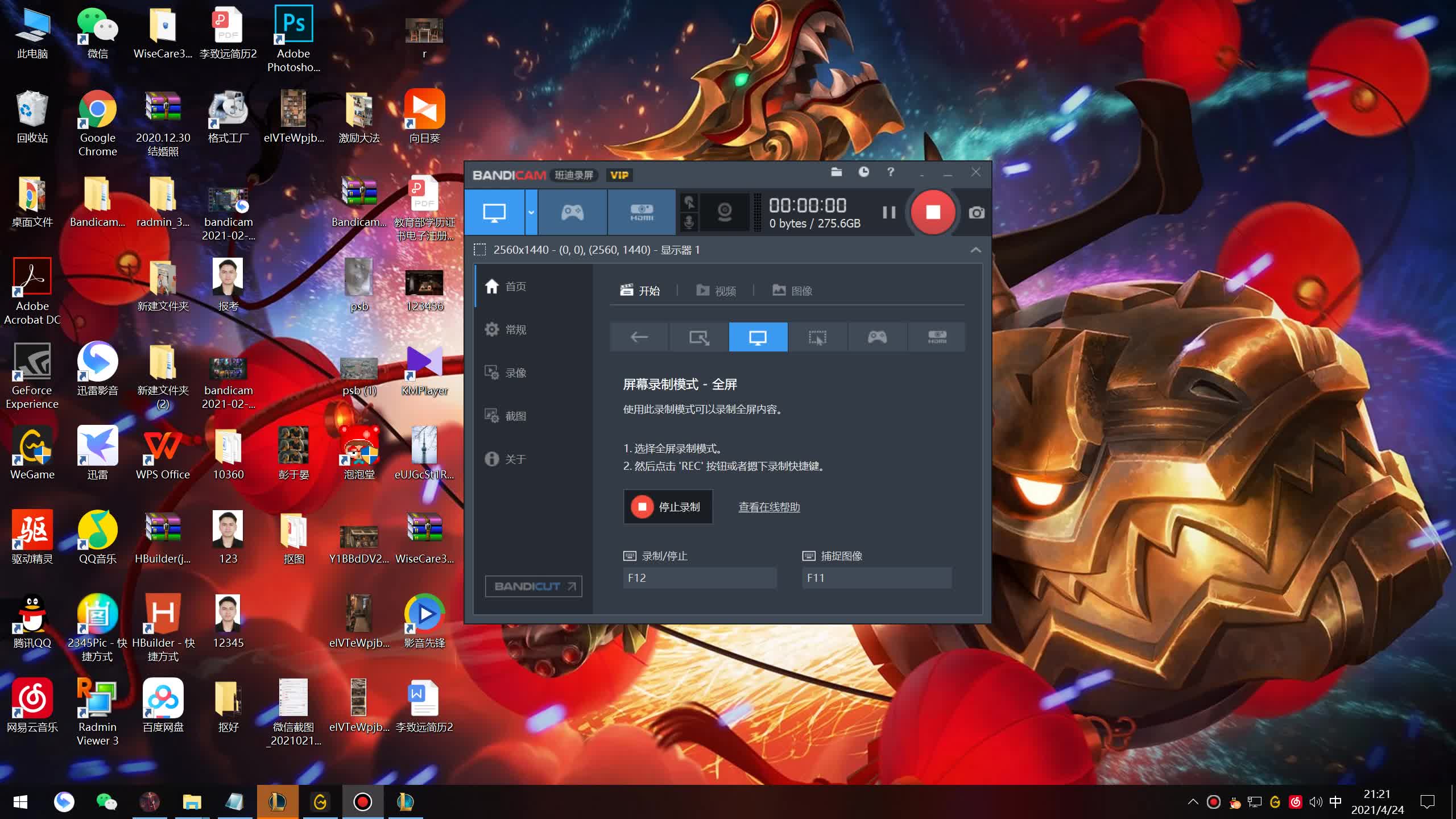
Task: Select the 向日葵 desktop icon
Action: 425,117
